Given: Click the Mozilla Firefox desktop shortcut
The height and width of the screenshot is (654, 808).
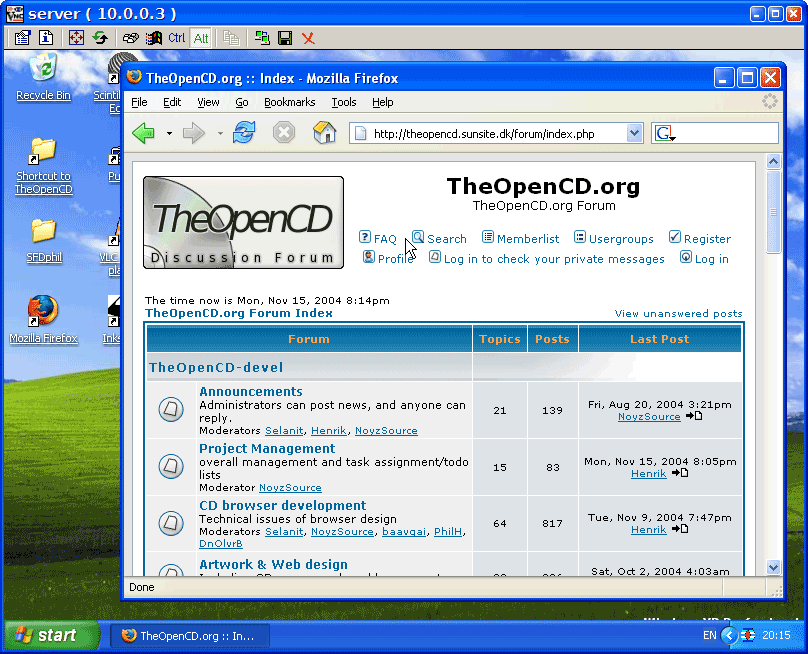Looking at the screenshot, I should click(43, 320).
